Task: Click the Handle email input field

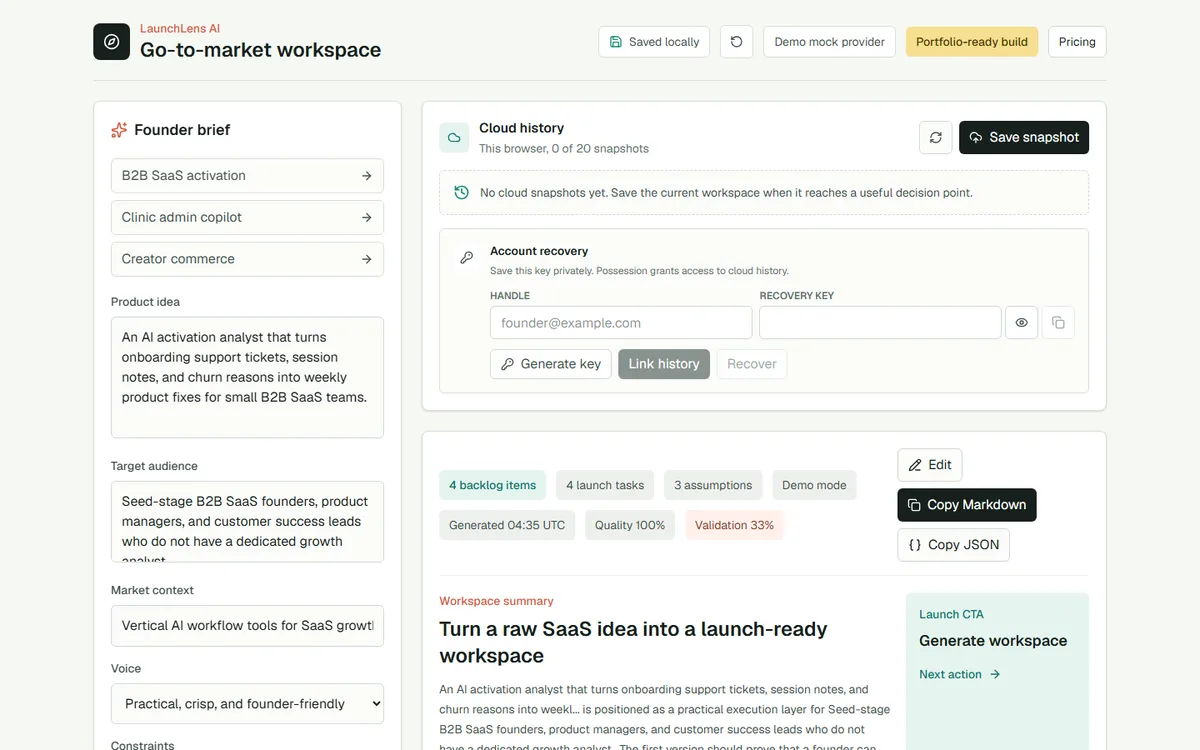Action: [x=621, y=323]
